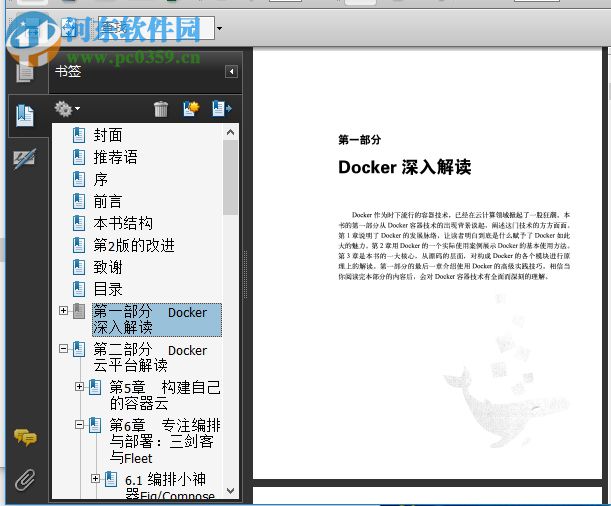Open the signatures panel icon
This screenshot has height=506, width=611.
(x=25, y=158)
